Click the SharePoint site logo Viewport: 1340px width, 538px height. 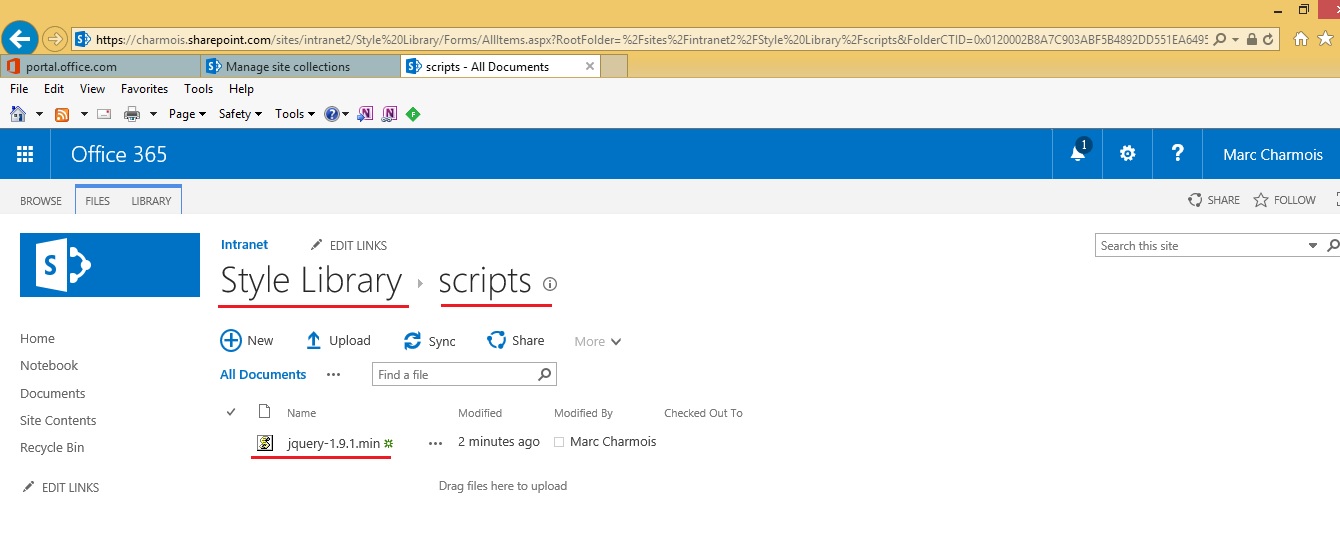[110, 265]
